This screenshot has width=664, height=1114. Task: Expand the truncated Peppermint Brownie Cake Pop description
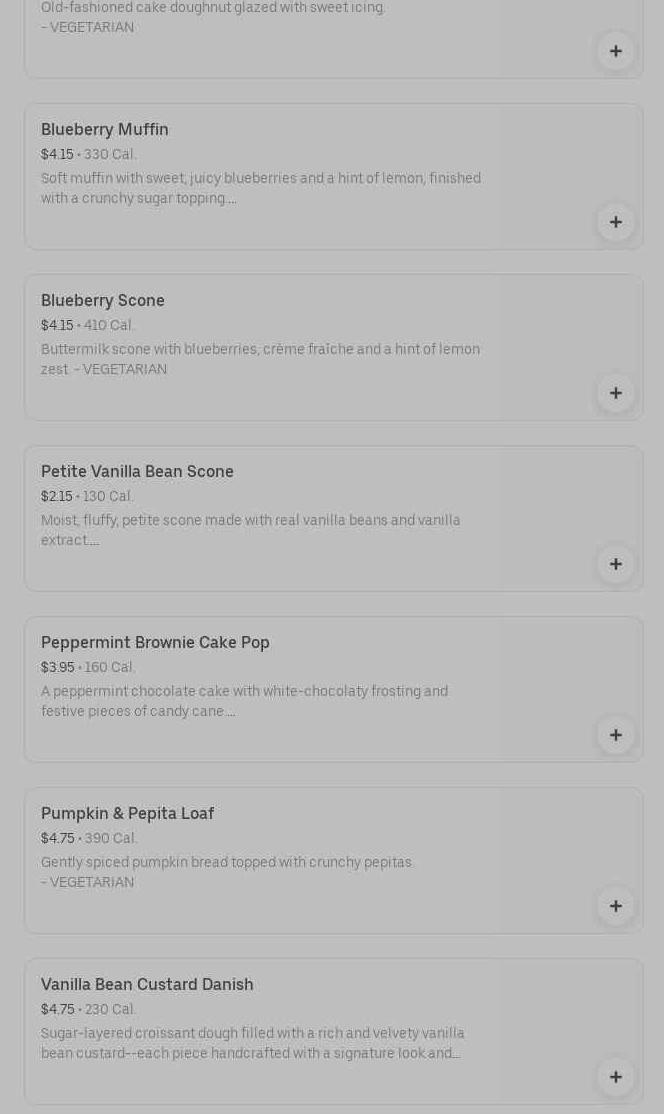[231, 712]
